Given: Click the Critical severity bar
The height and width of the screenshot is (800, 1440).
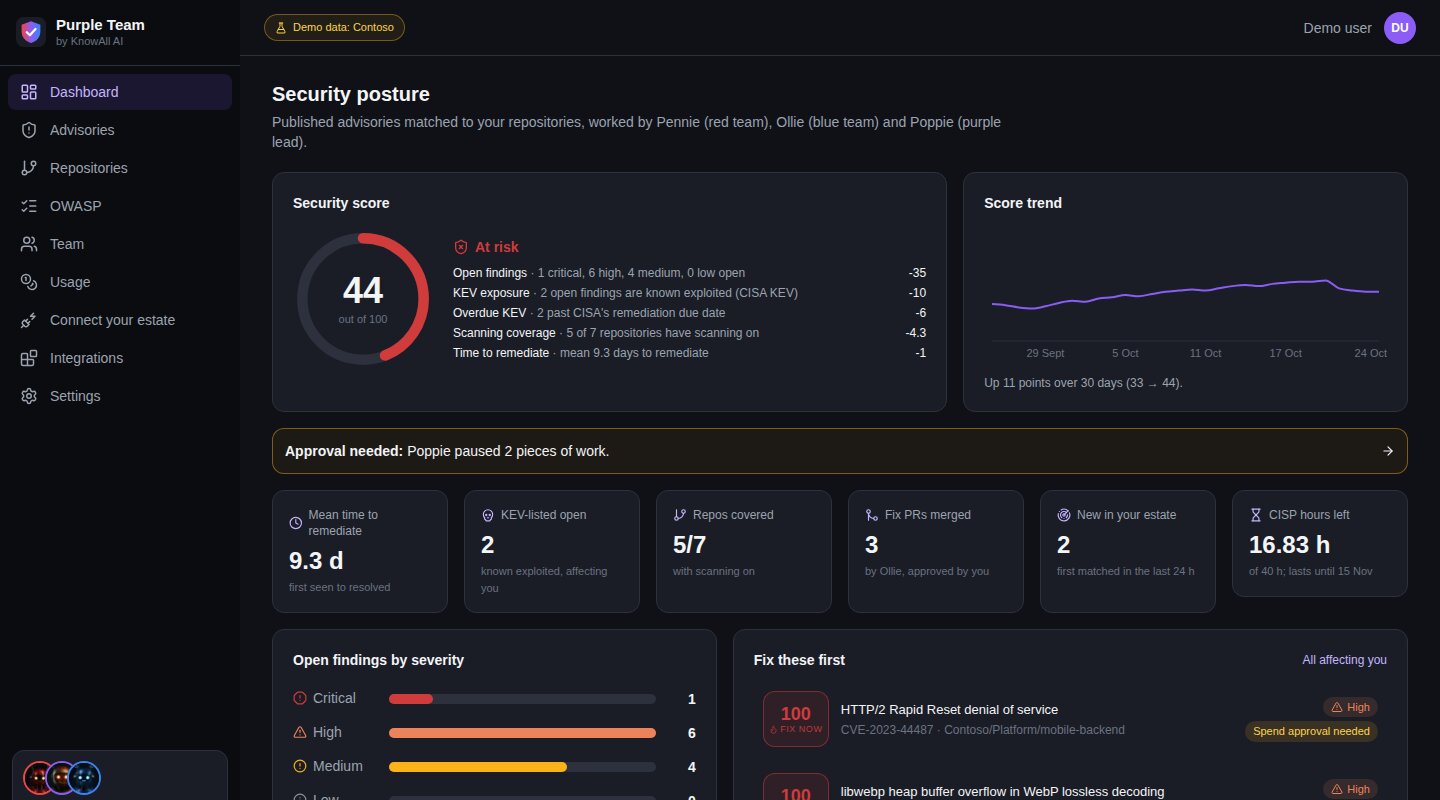Looking at the screenshot, I should point(522,699).
